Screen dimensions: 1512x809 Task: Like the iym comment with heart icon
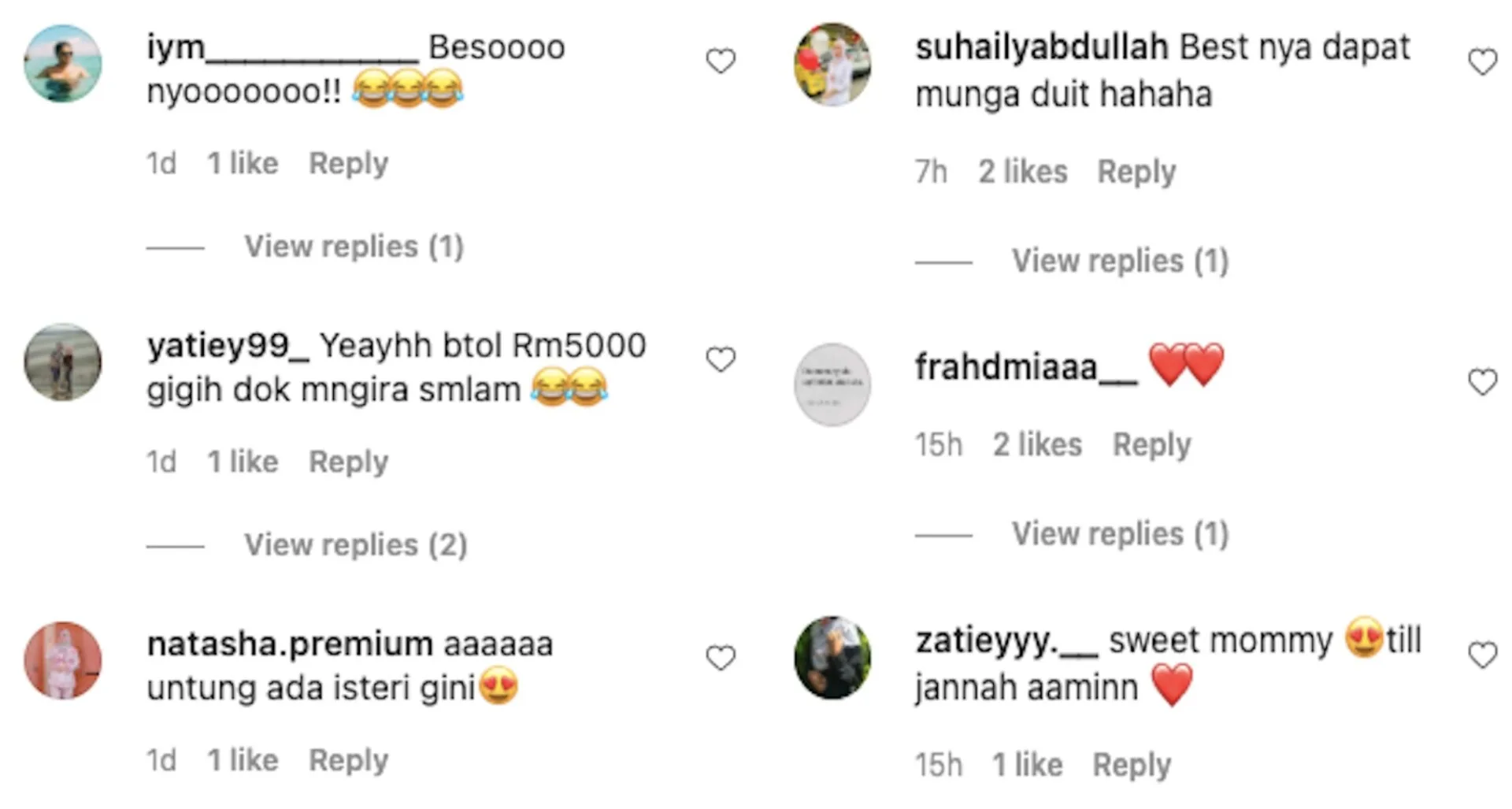[720, 61]
